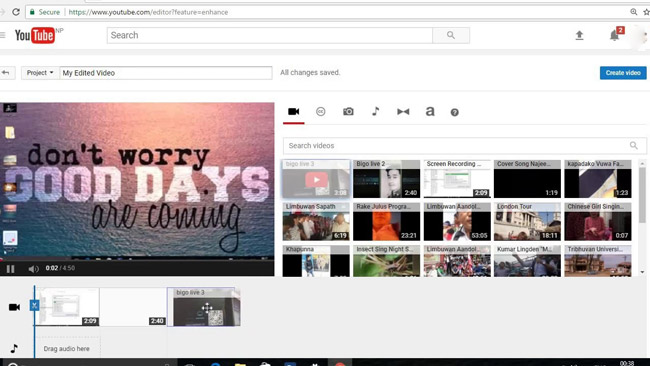
Task: Select the Tribhuvan Universi video thumbnail
Action: [598, 261]
